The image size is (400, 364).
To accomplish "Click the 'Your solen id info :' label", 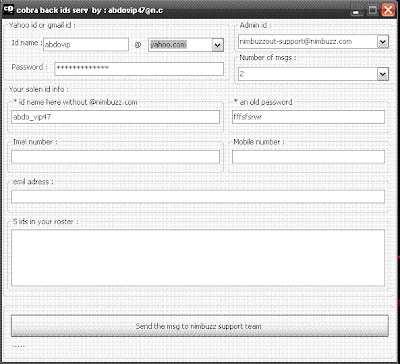I will [x=39, y=89].
